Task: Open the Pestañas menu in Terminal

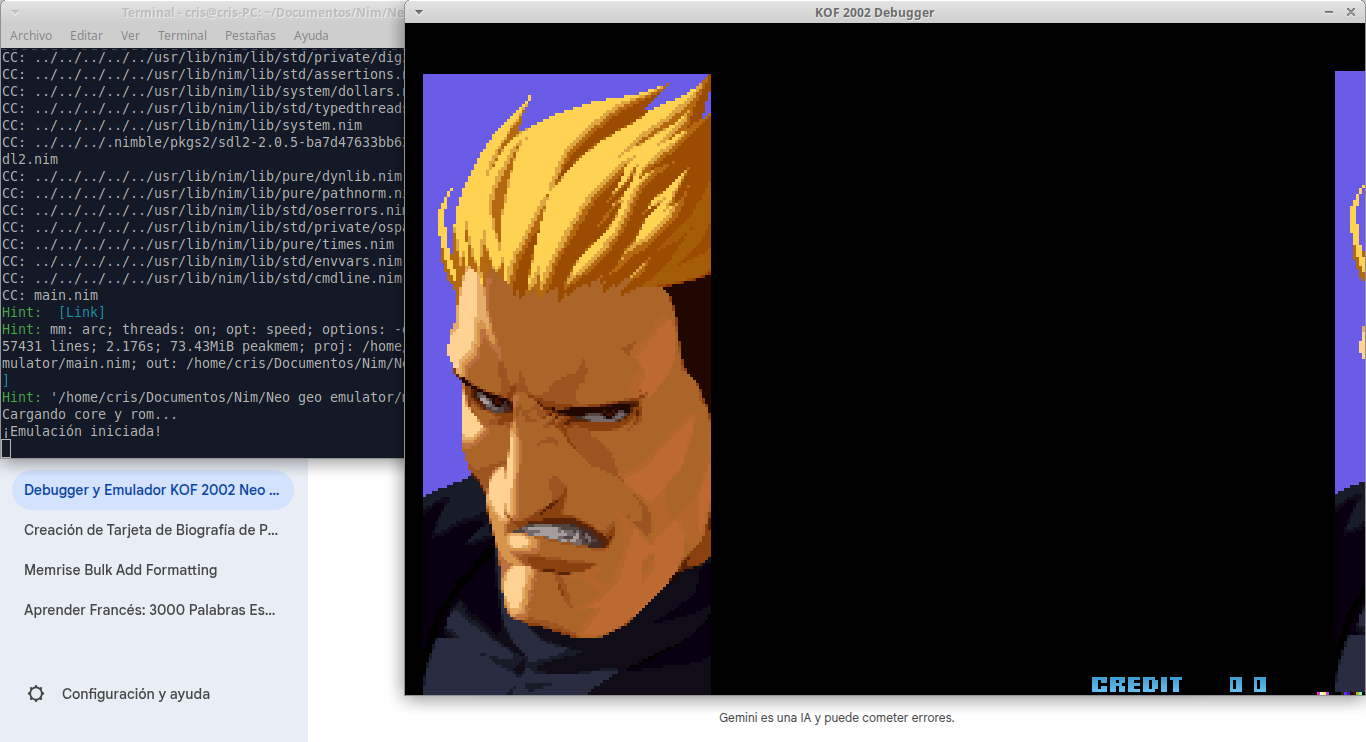Action: [x=250, y=35]
